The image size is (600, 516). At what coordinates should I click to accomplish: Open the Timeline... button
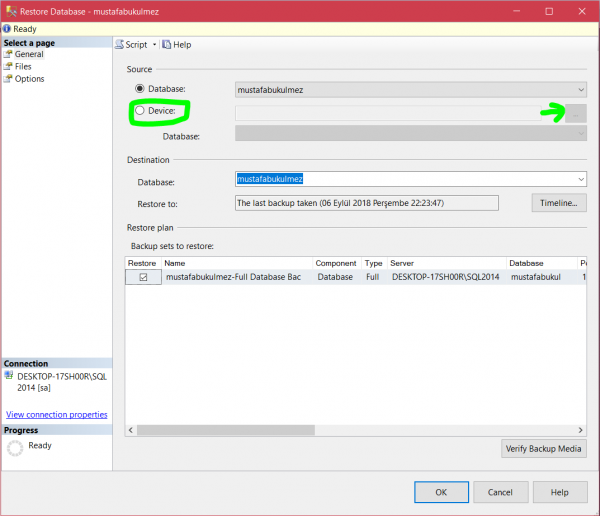pyautogui.click(x=559, y=203)
